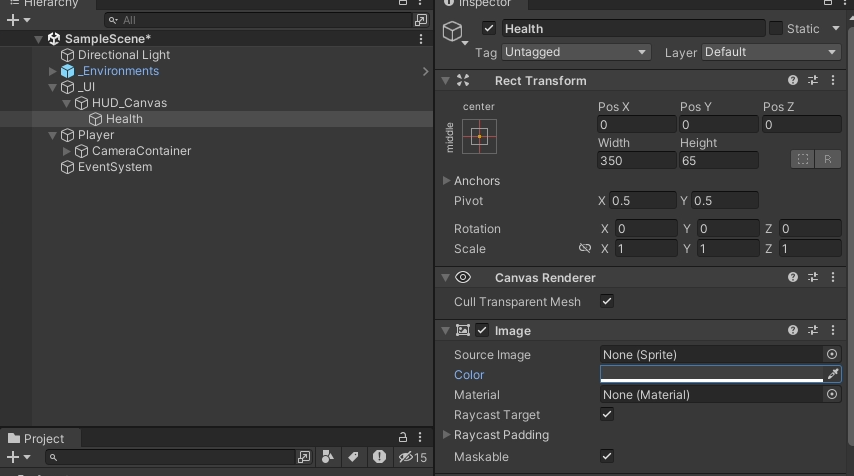This screenshot has width=854, height=476.
Task: Open Project search-by-type window icon
Action: pyautogui.click(x=304, y=457)
